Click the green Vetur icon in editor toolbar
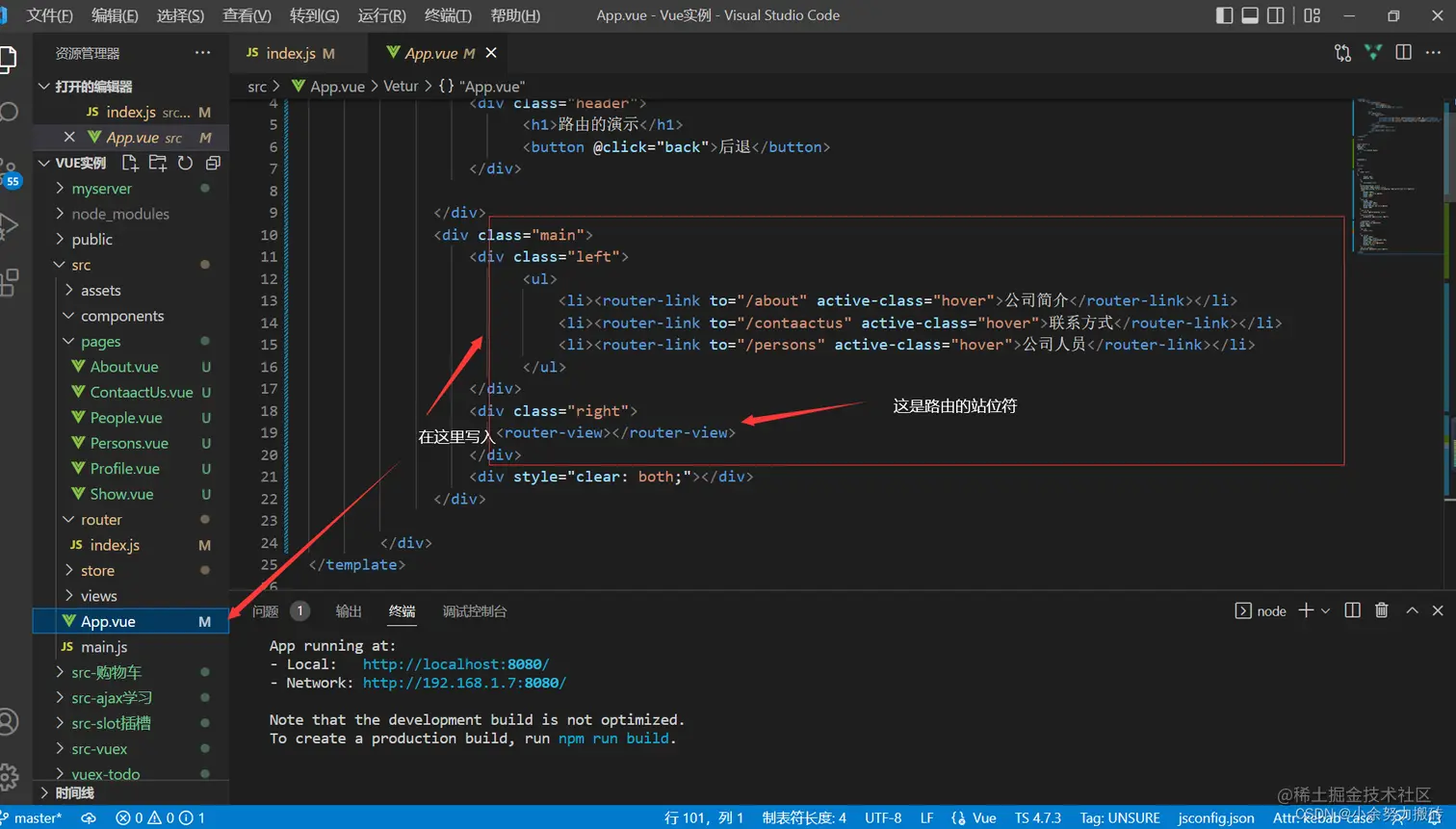 [x=1373, y=53]
